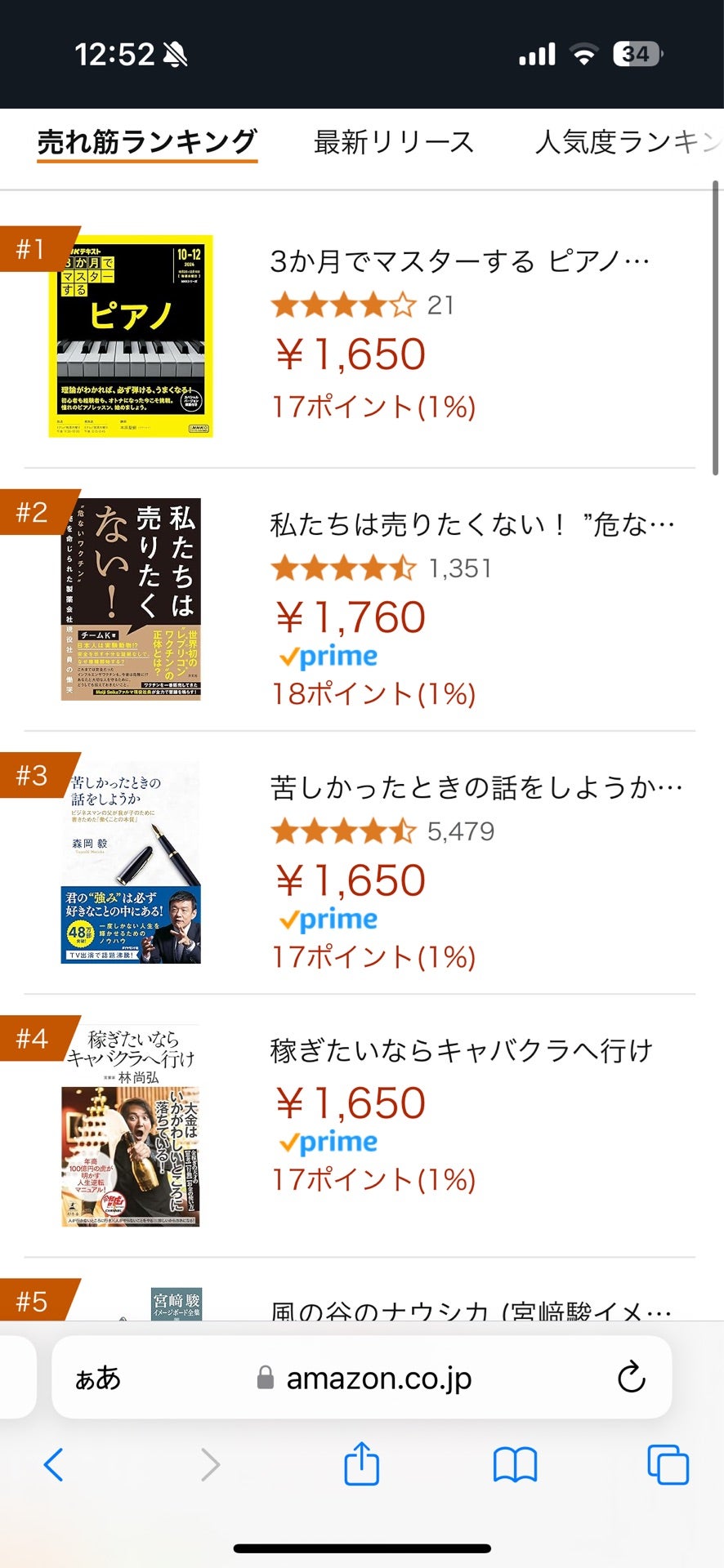
Task: Tap Safari's forward arrow
Action: (x=210, y=1465)
